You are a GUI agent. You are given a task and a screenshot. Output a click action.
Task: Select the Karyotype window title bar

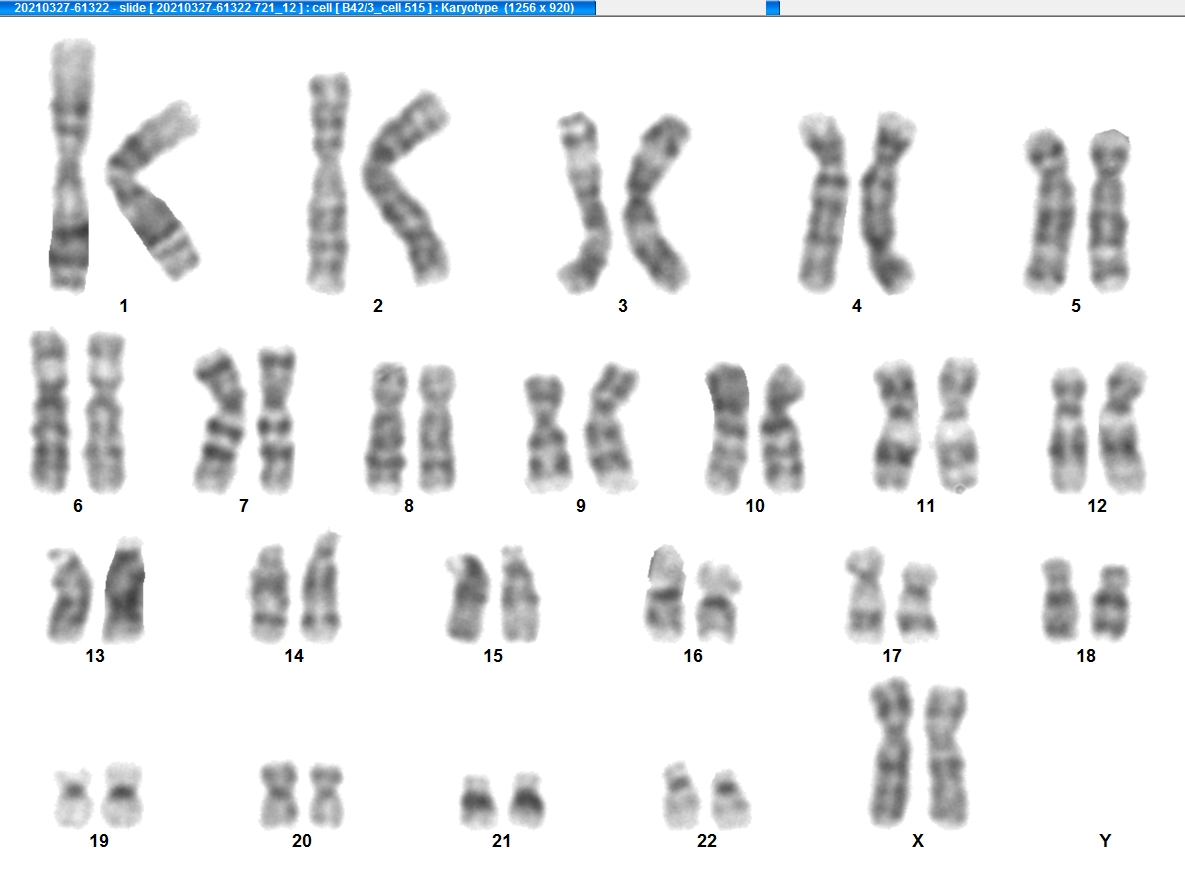point(298,8)
